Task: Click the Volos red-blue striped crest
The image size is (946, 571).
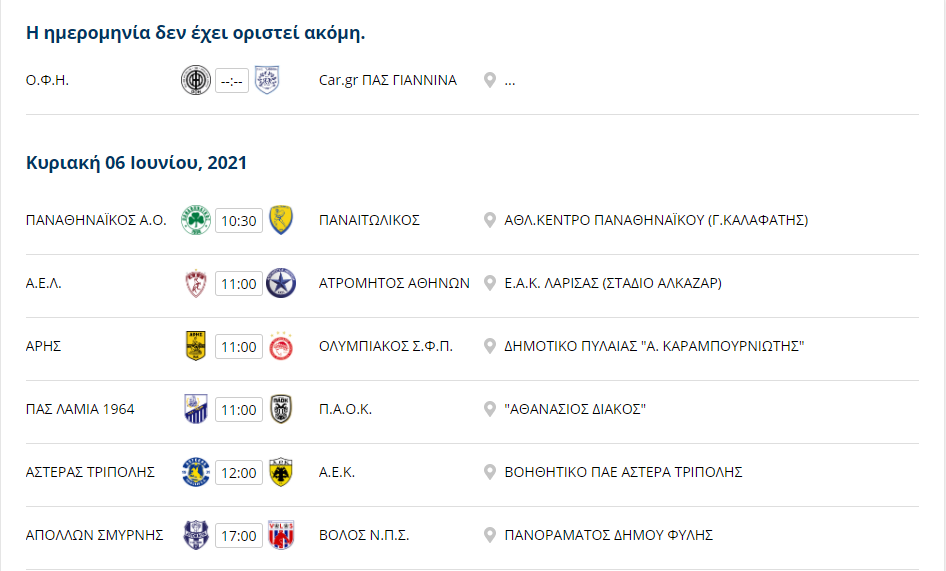Action: pos(281,535)
